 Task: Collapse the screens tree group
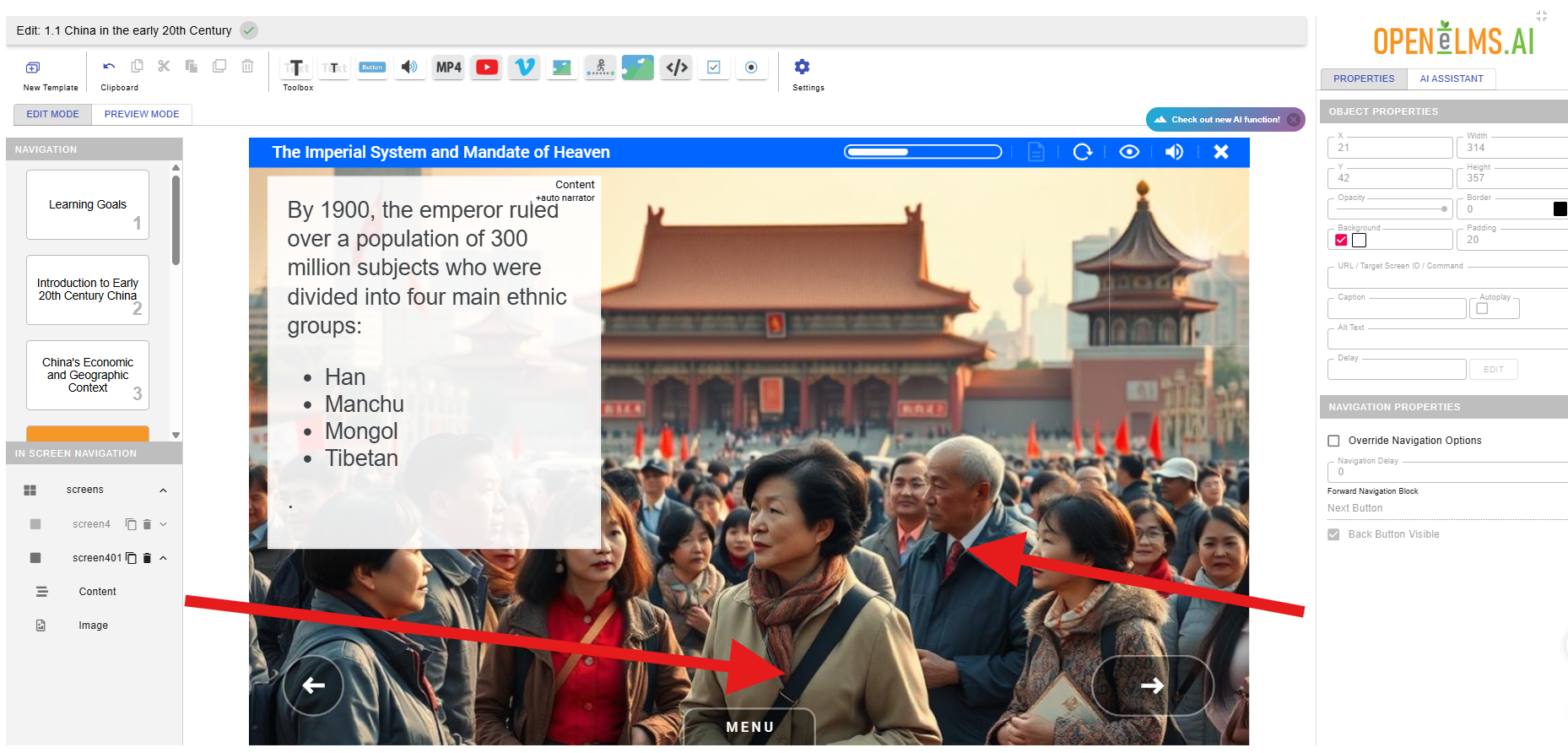tap(163, 490)
